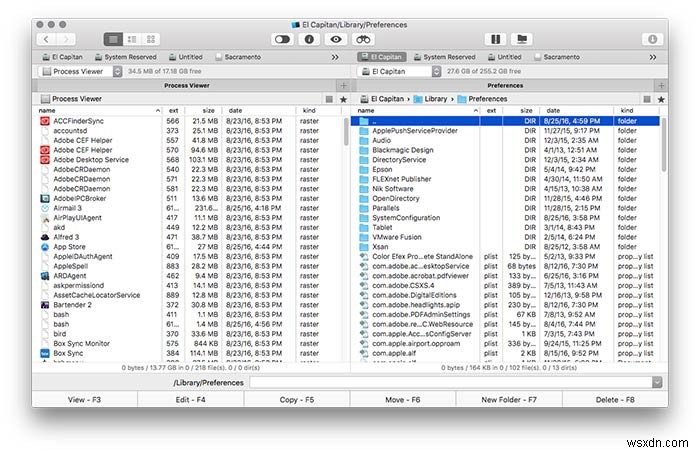
Task: Click the archive compress toolbar icon
Action: tap(496, 39)
